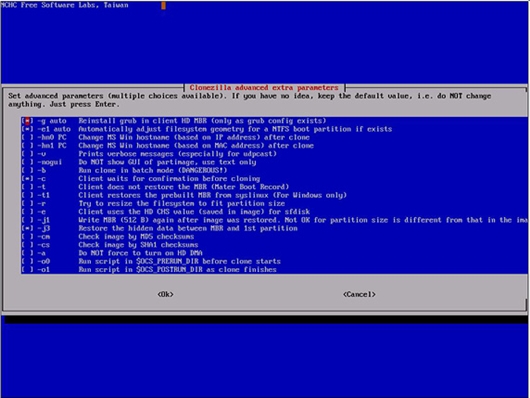
Task: Enable the -r resize filesystem checkbox
Action: (x=27, y=204)
